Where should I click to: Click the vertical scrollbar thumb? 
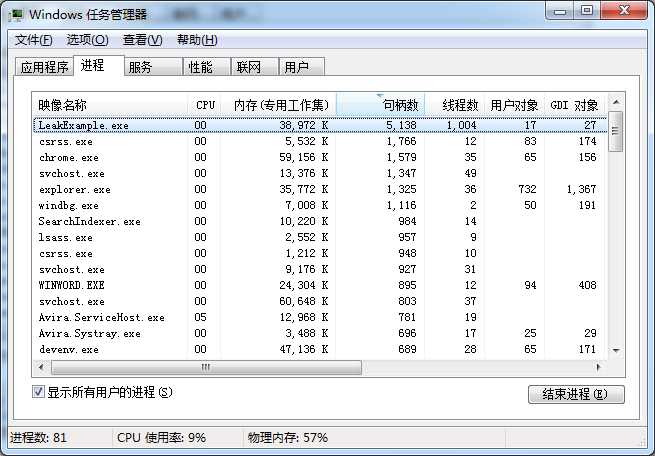coord(616,132)
